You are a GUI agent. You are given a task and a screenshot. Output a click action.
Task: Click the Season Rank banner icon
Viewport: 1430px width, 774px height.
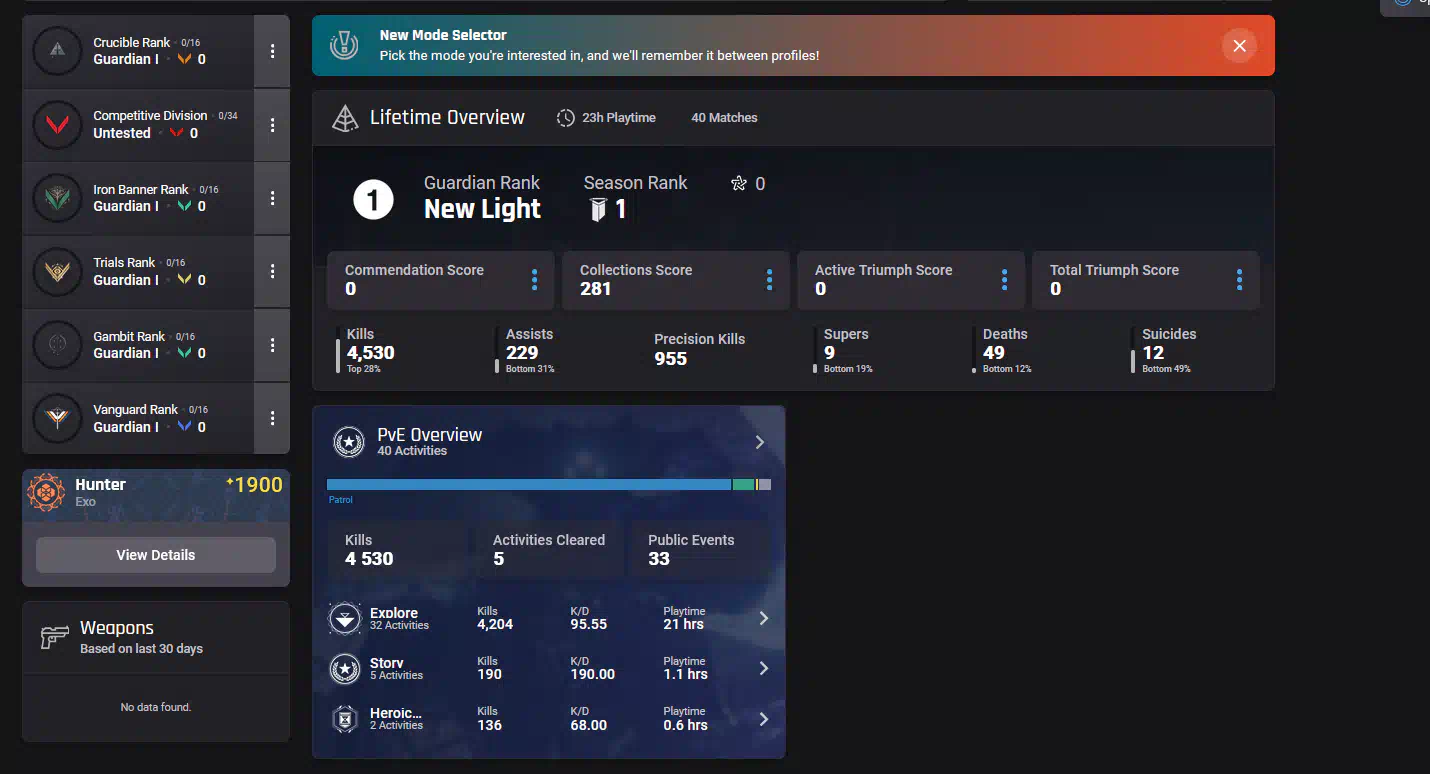(598, 209)
